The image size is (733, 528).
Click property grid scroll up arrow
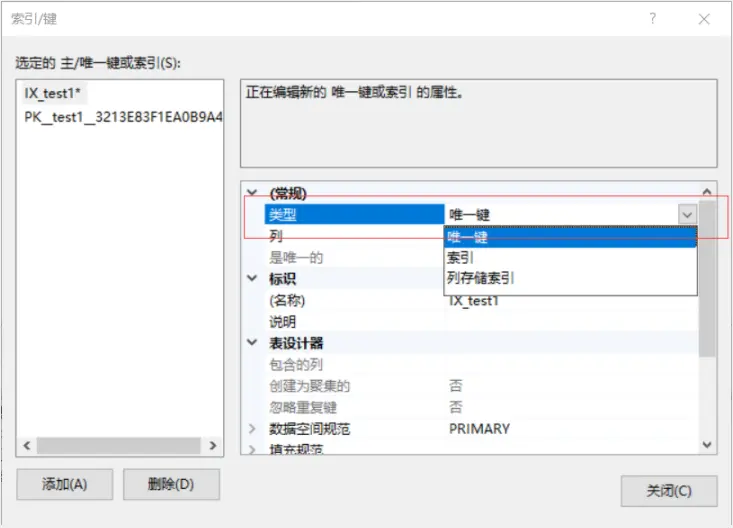coord(707,192)
